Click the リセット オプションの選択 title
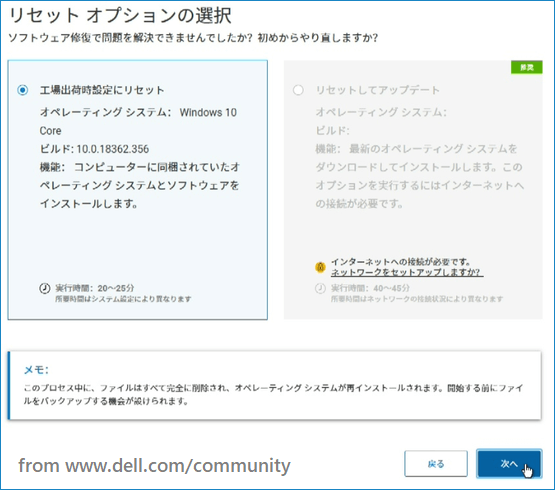 (x=120, y=16)
